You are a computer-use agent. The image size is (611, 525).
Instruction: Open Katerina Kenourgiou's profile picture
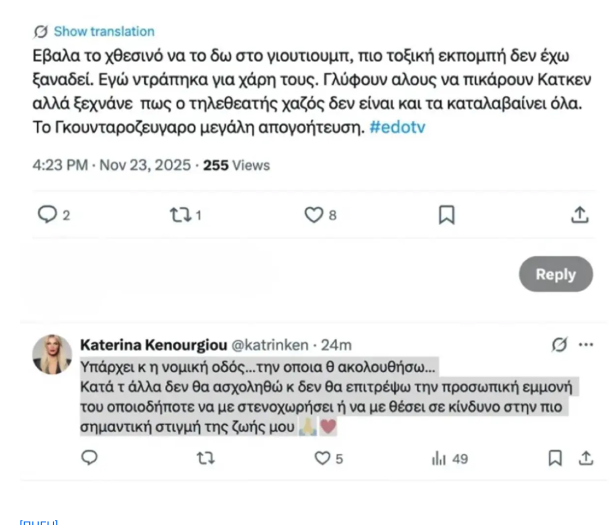[52, 354]
